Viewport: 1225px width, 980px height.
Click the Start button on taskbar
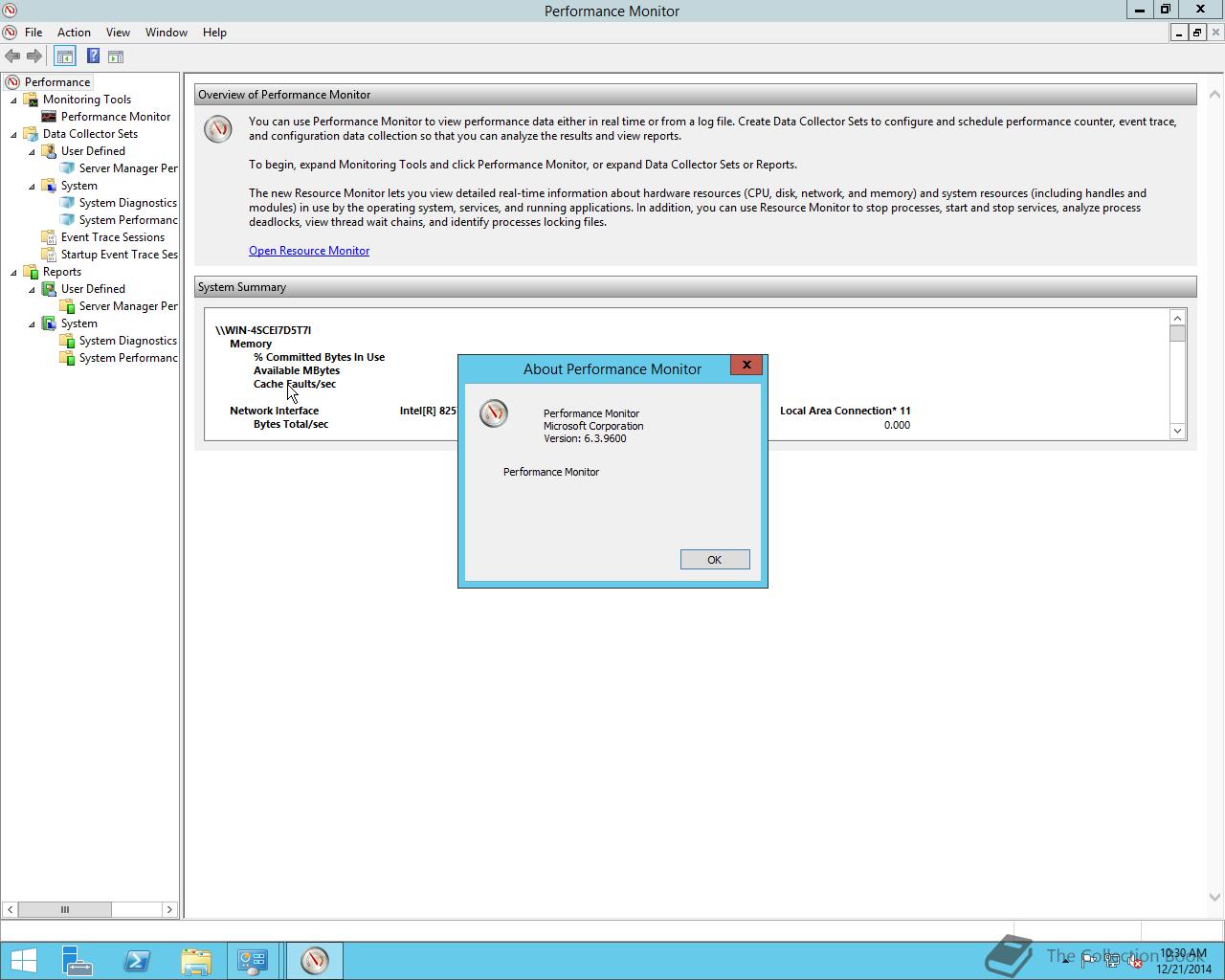23,960
